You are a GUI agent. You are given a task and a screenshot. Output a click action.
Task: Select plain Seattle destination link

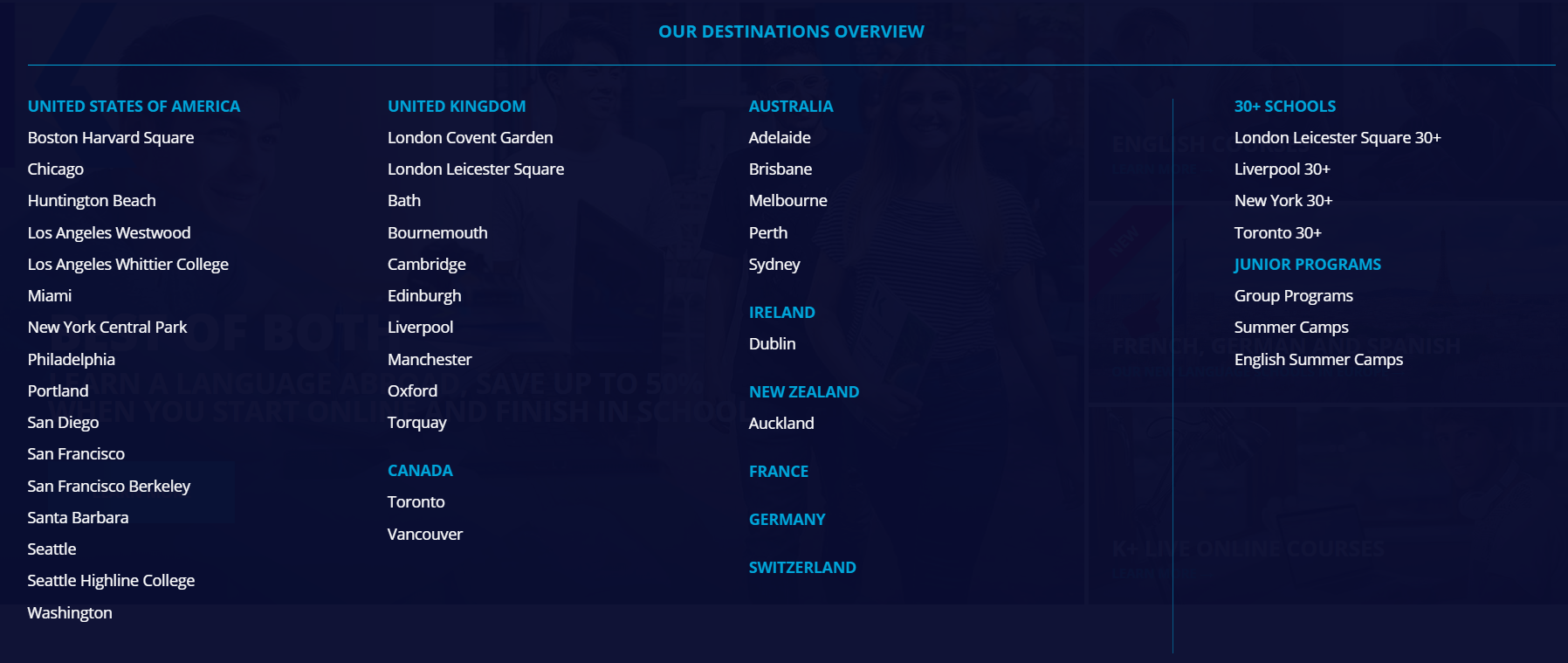52,549
